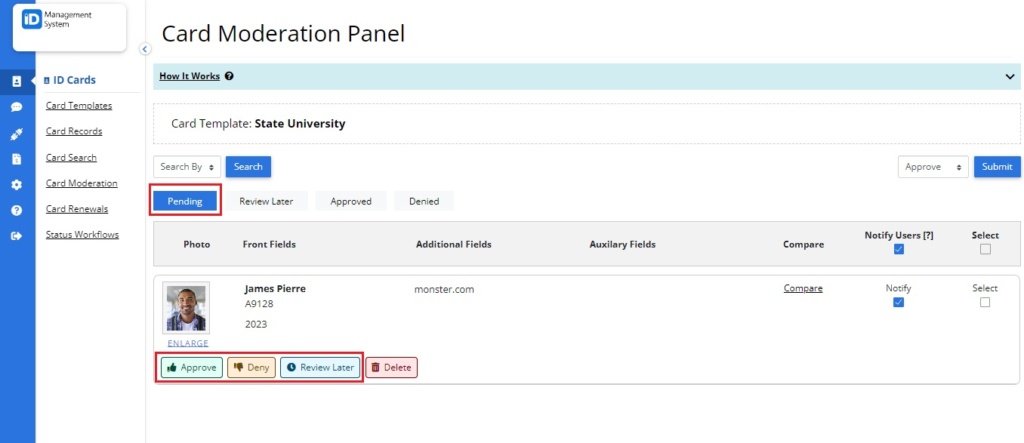
Task: Check the Select box for James Pierre
Action: (985, 302)
